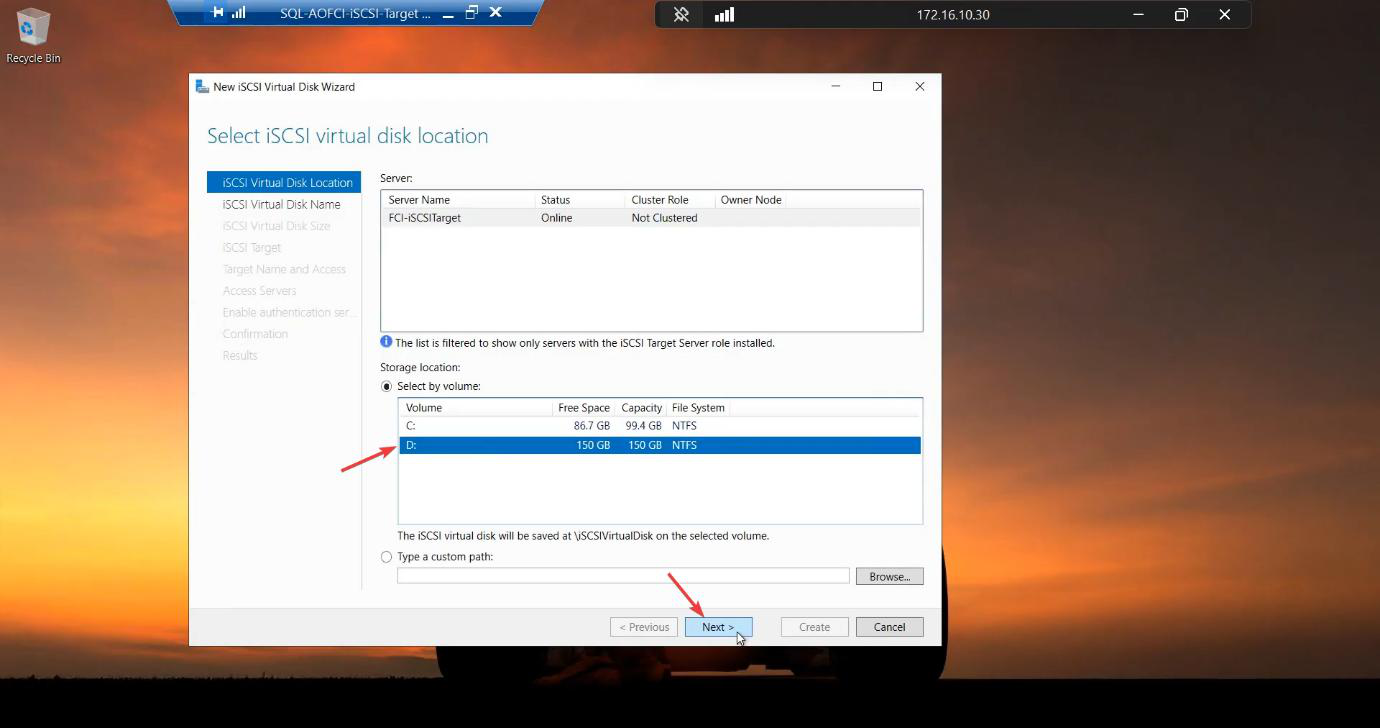Go to Access Servers step
Screen dimensions: 1380x728
click(259, 291)
